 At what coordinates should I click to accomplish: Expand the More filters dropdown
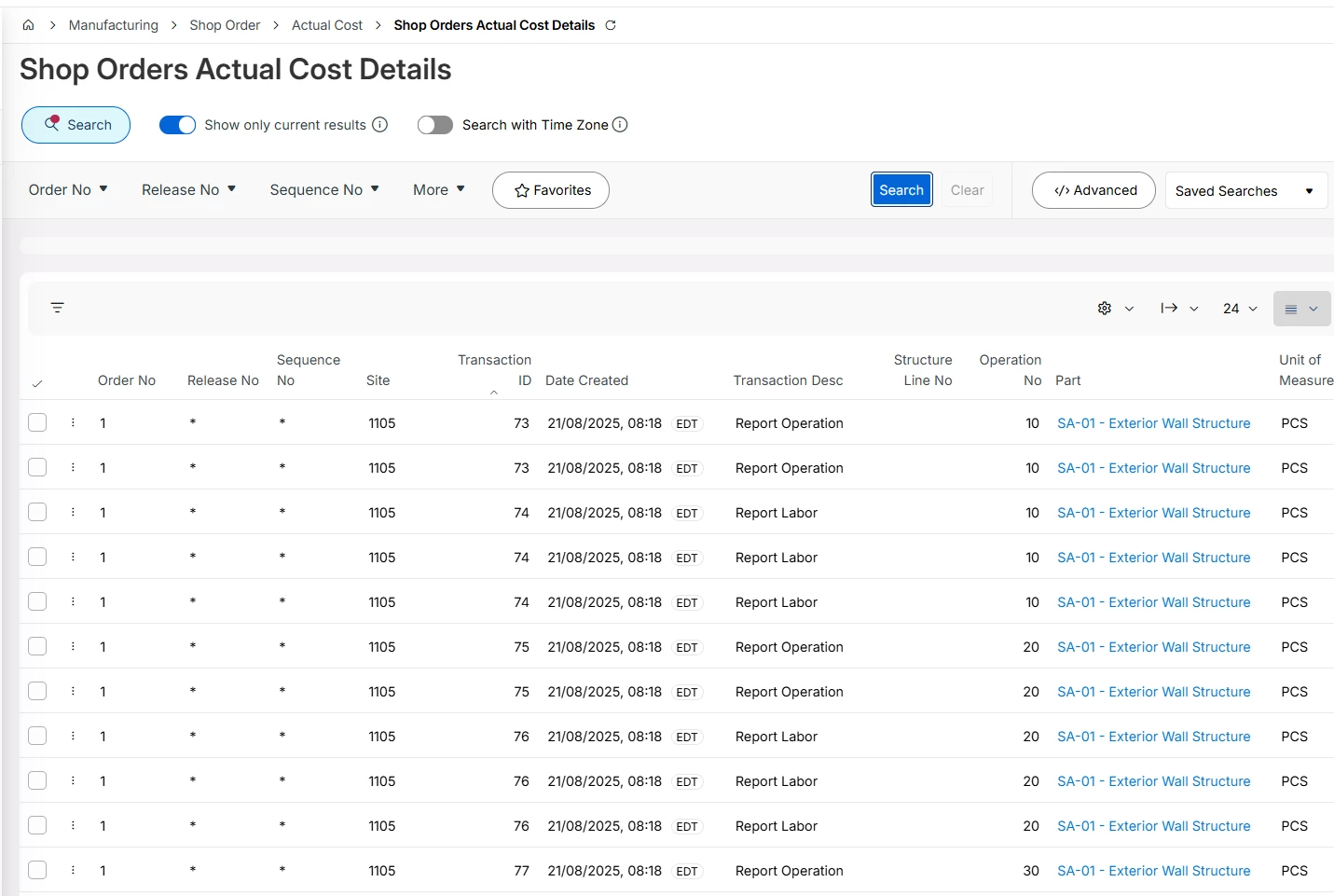coord(438,190)
